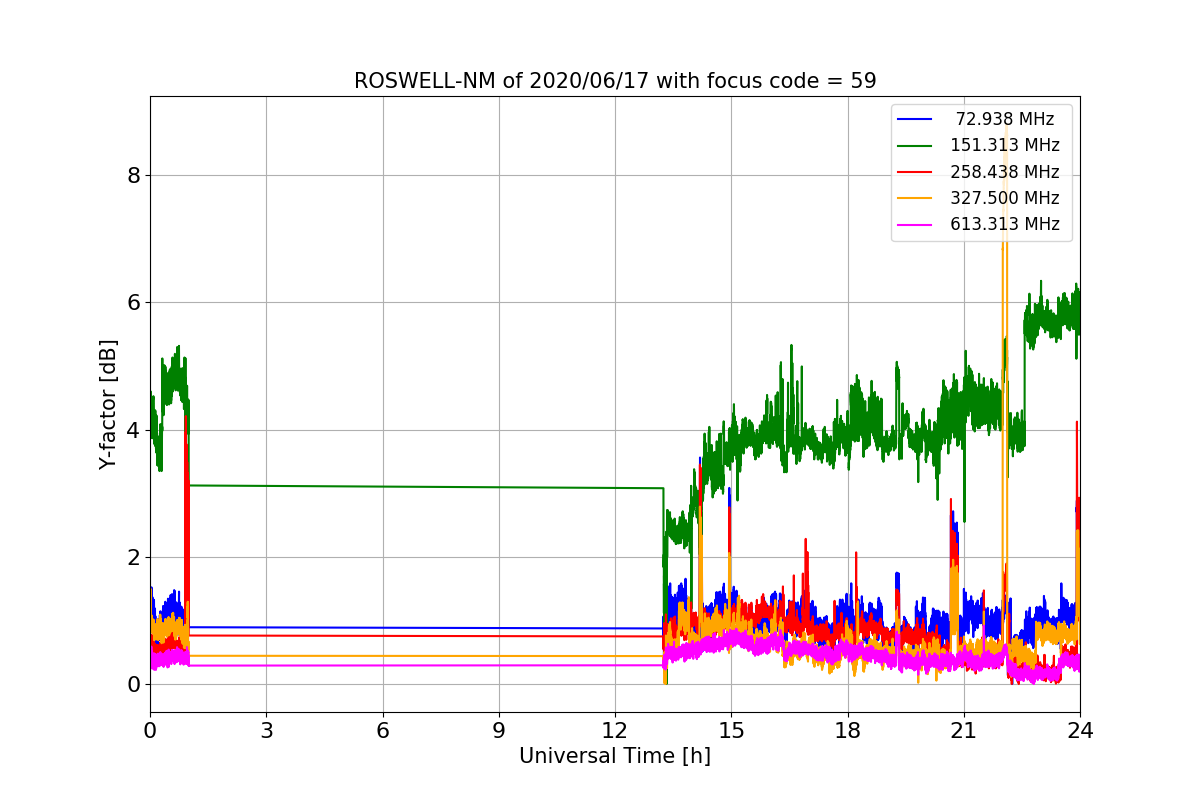Viewport: 1200px width, 800px height.
Task: Click the y-axis tick label 2
Action: (133, 557)
